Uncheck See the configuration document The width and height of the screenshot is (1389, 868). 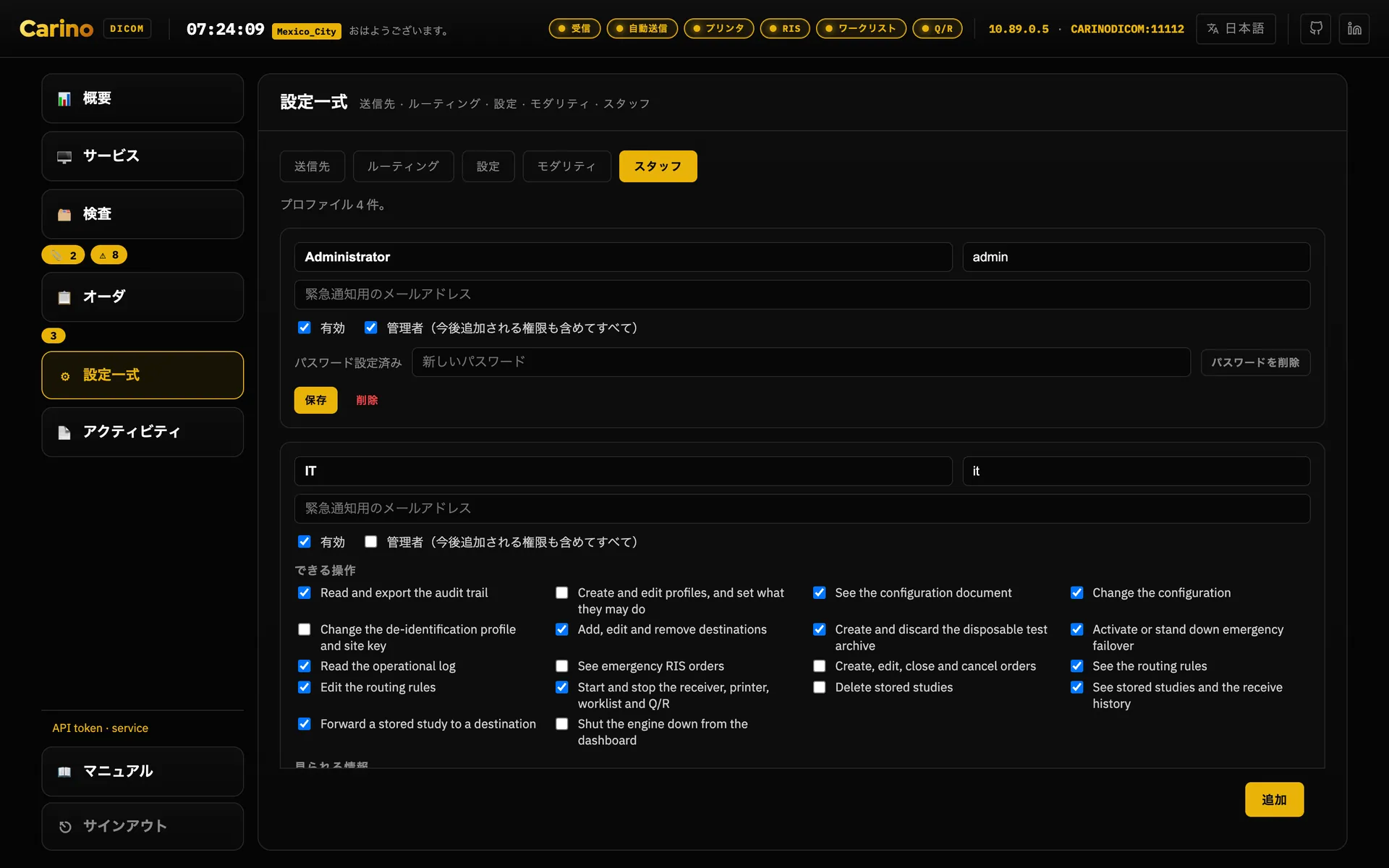(x=820, y=592)
